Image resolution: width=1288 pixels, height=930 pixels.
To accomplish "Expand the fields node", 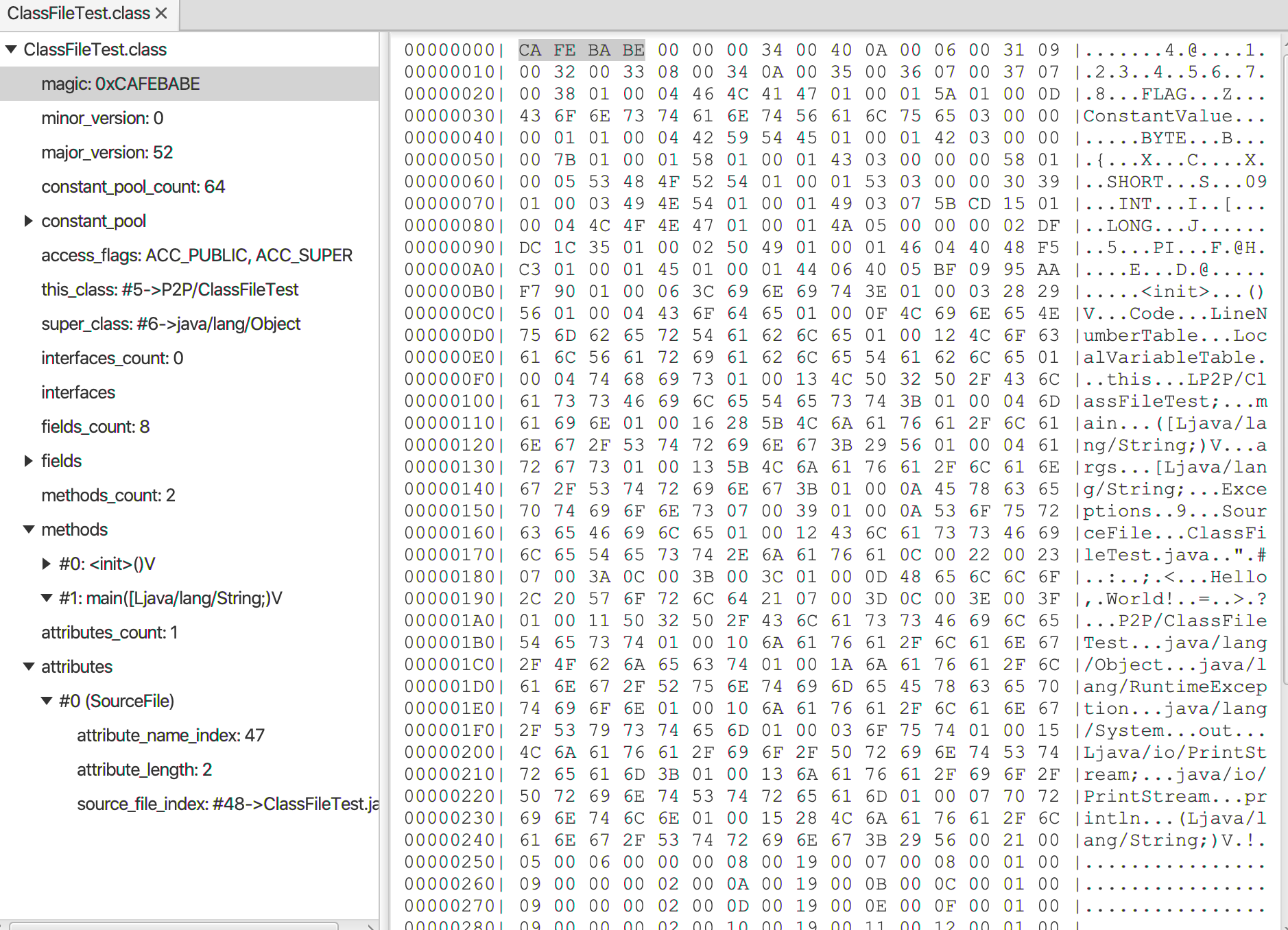I will click(x=29, y=461).
